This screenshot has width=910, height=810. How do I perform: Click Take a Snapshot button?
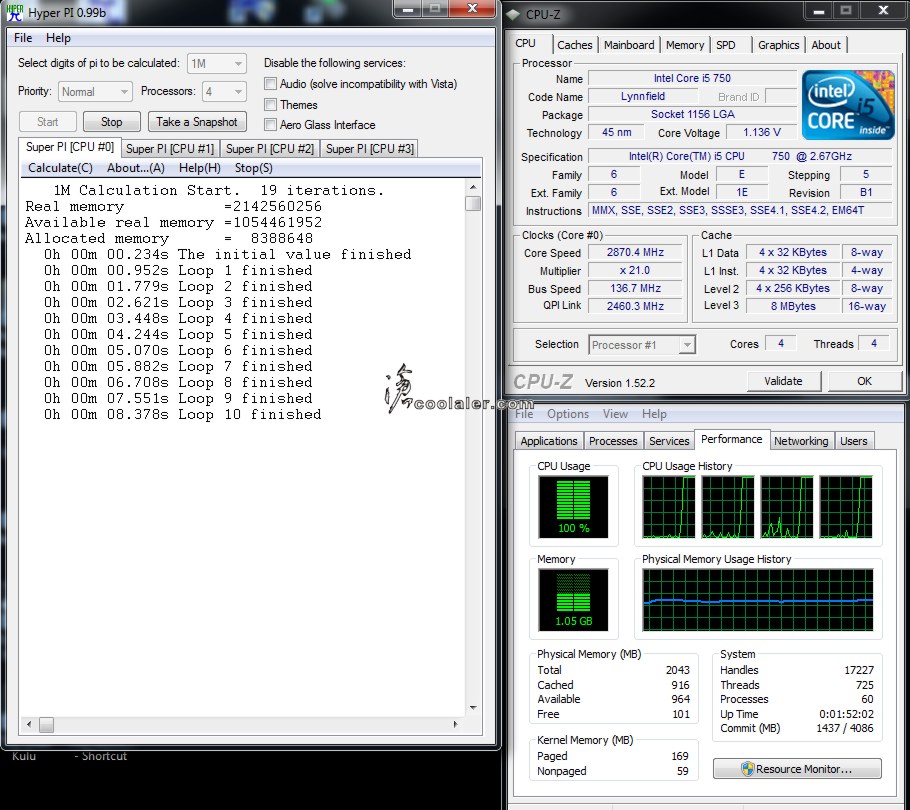tap(197, 122)
